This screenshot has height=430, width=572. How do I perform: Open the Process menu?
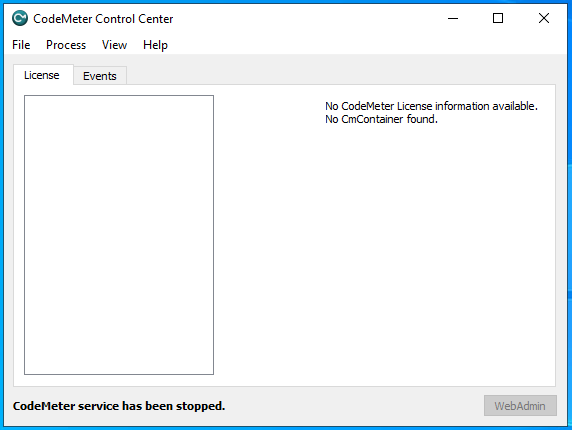tap(66, 45)
